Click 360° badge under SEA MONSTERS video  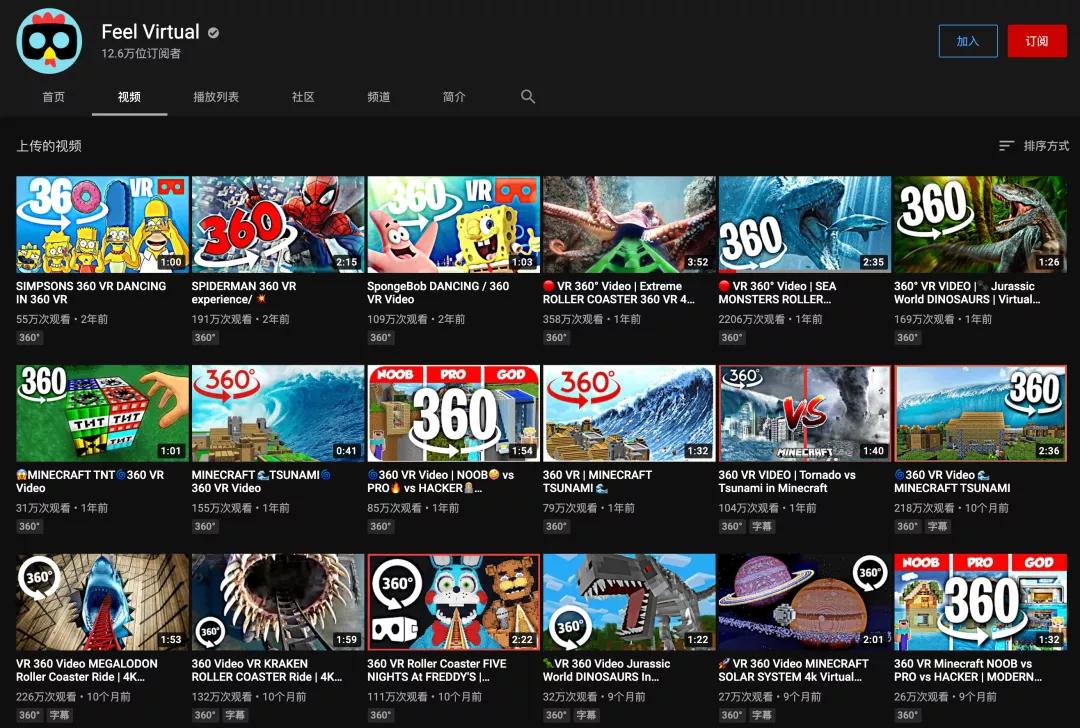731,338
